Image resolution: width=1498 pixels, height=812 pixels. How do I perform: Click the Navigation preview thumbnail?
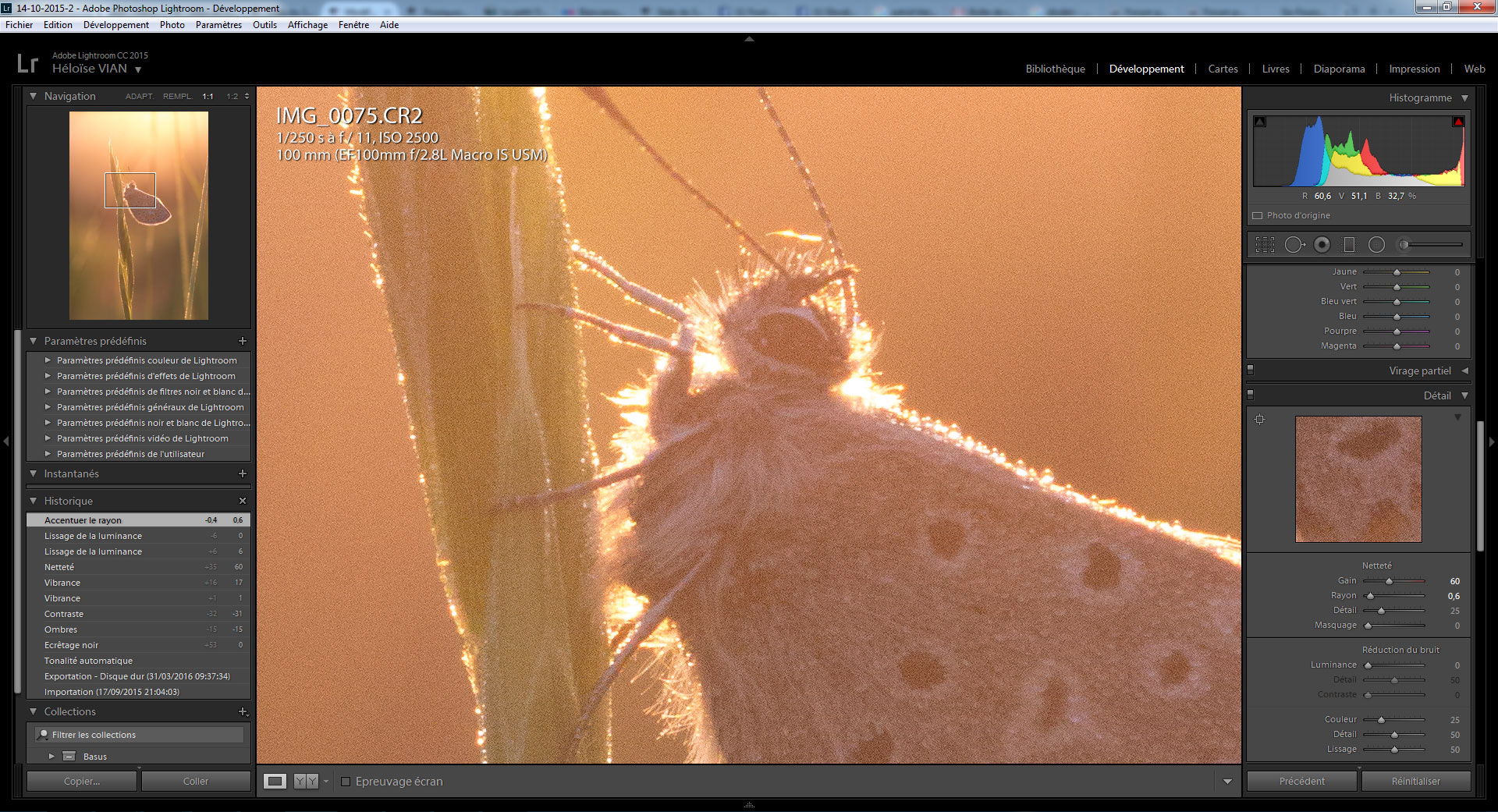coord(139,215)
